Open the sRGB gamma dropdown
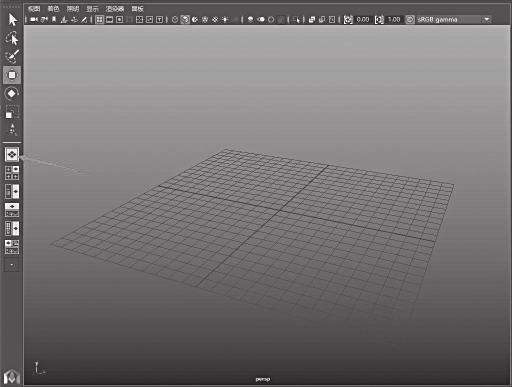 click(x=454, y=20)
